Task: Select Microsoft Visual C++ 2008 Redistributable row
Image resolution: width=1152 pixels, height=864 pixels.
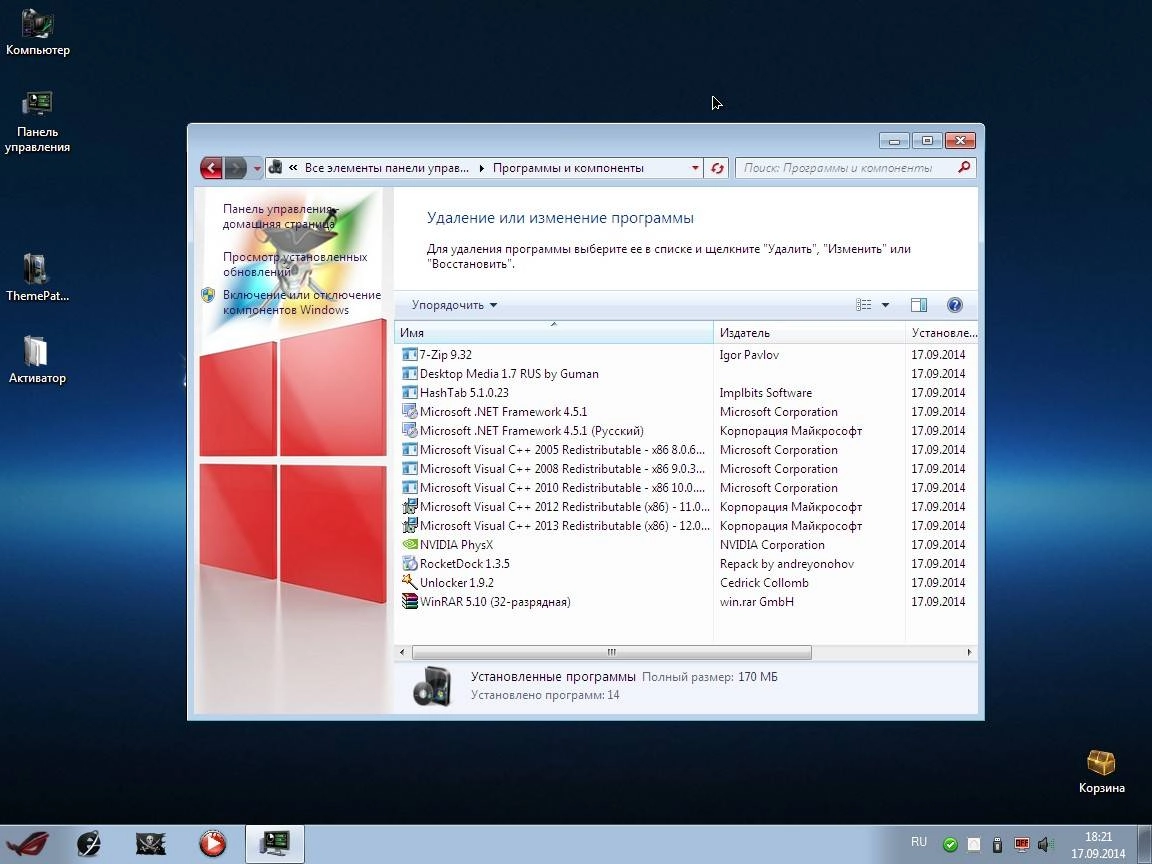Action: [x=686, y=469]
